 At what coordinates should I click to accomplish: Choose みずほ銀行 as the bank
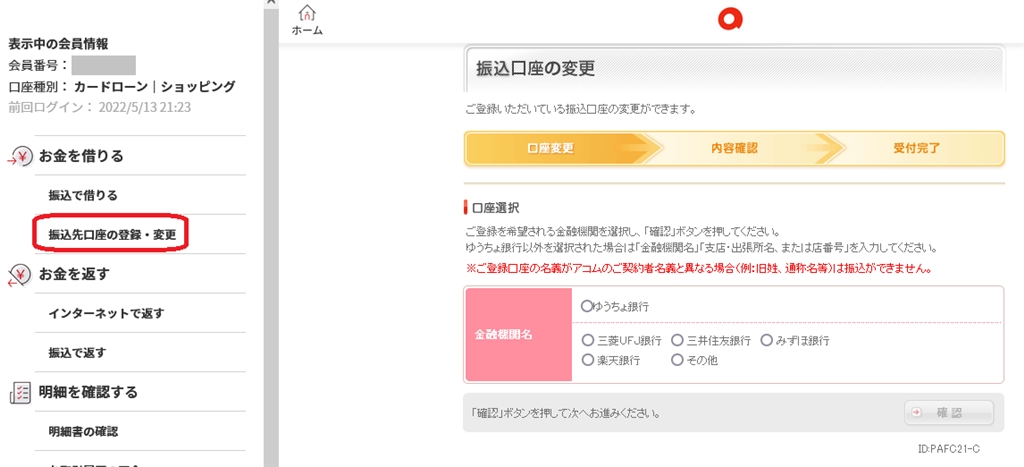767,341
